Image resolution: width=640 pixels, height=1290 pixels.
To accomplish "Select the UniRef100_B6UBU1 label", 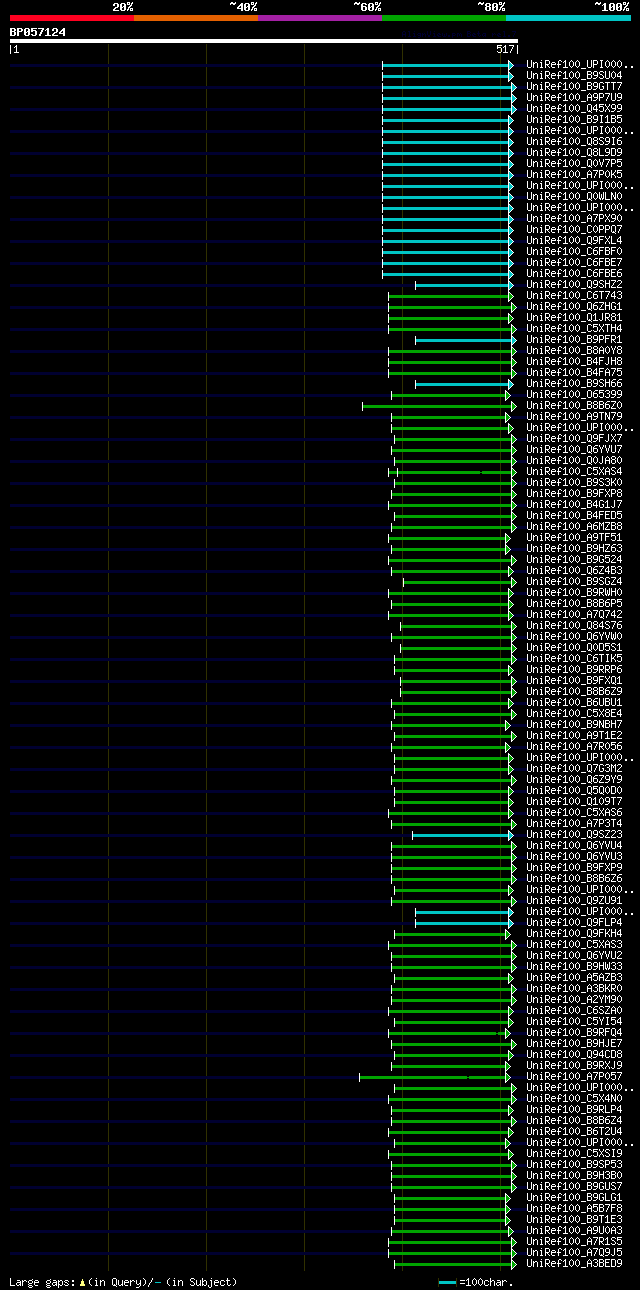I will (574, 703).
